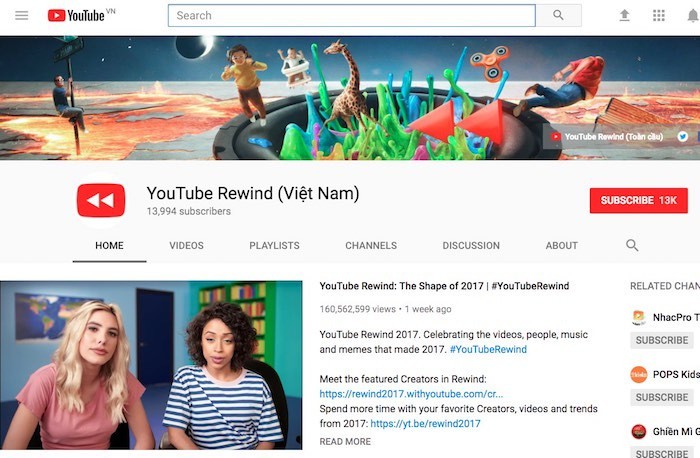Image resolution: width=700 pixels, height=458 pixels.
Task: Open the rewind2017.withyoutube.com link
Action: point(411,394)
